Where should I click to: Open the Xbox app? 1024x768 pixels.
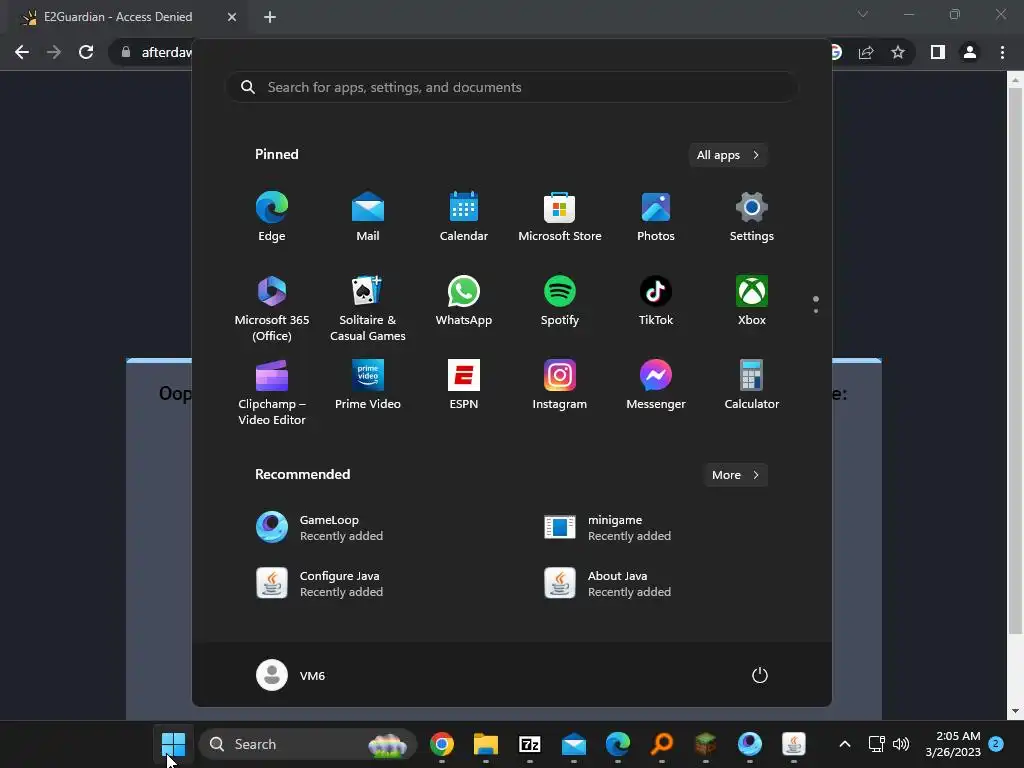[x=752, y=301]
